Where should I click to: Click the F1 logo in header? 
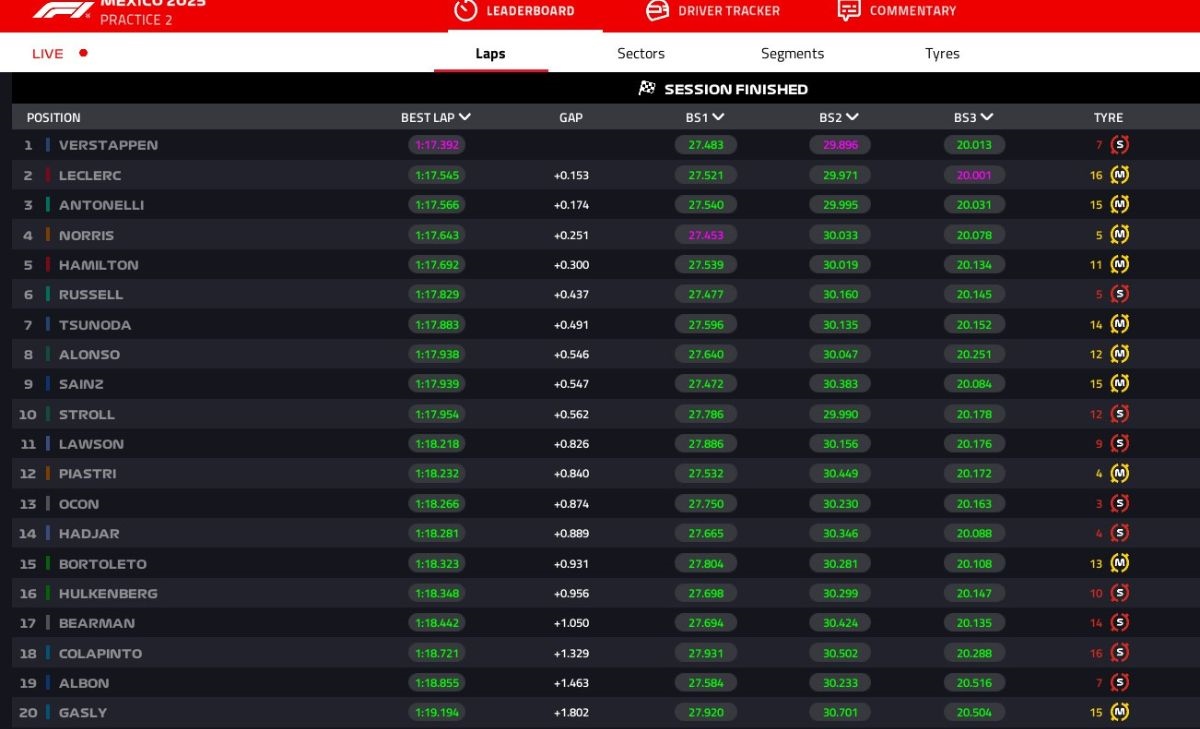tap(63, 10)
